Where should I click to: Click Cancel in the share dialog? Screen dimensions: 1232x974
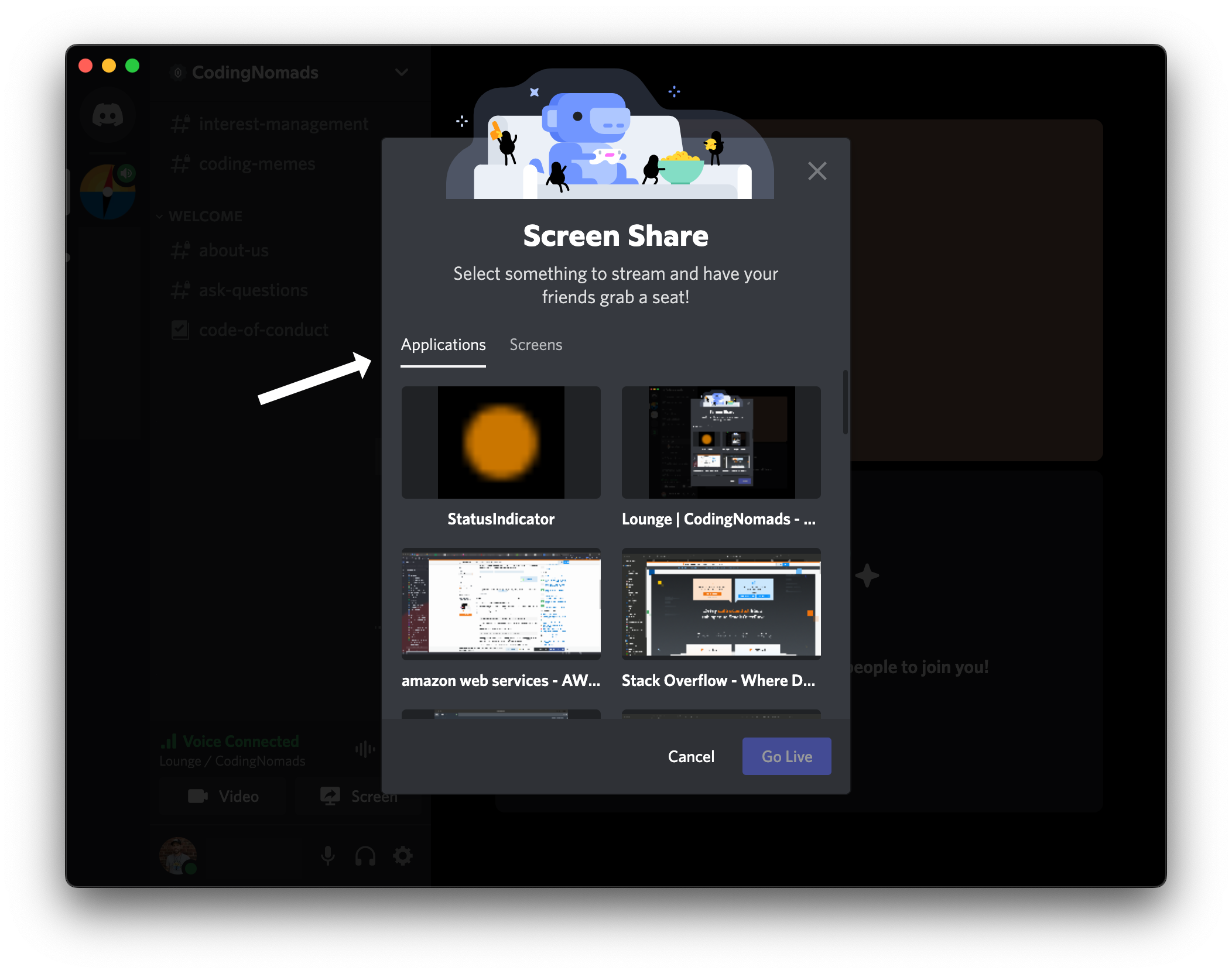(691, 756)
